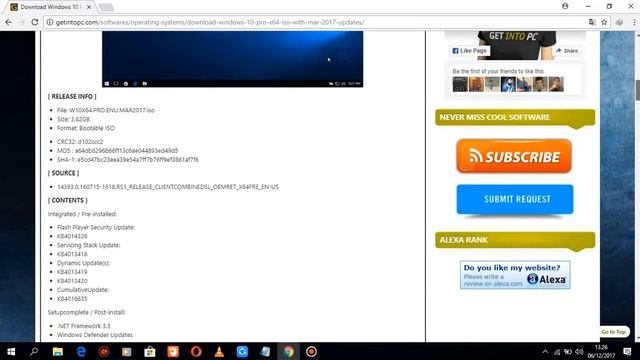Image resolution: width=640 pixels, height=360 pixels.
Task: Click the Facebook Share button
Action: pyautogui.click(x=567, y=51)
